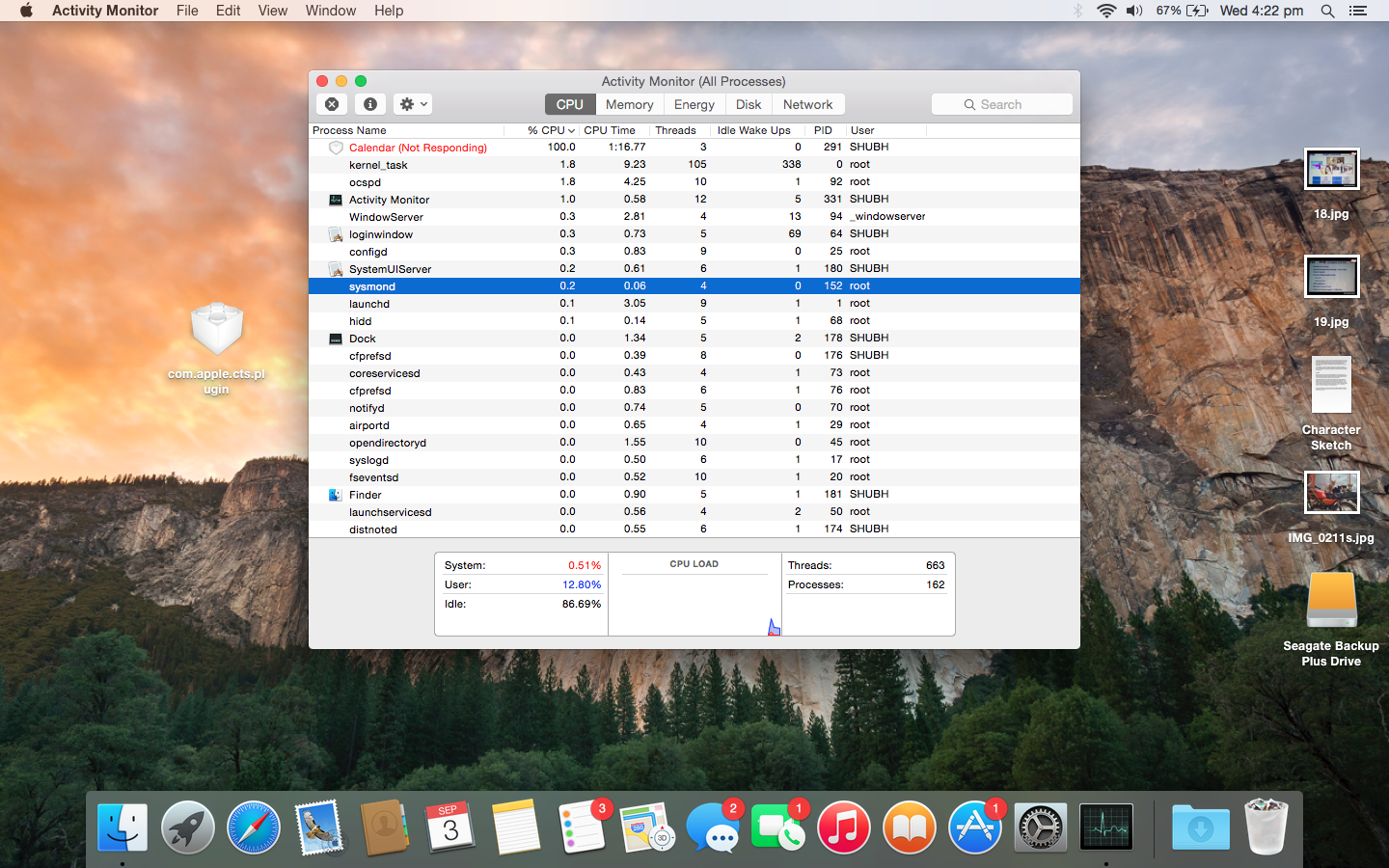Select the Dock process row

point(694,339)
